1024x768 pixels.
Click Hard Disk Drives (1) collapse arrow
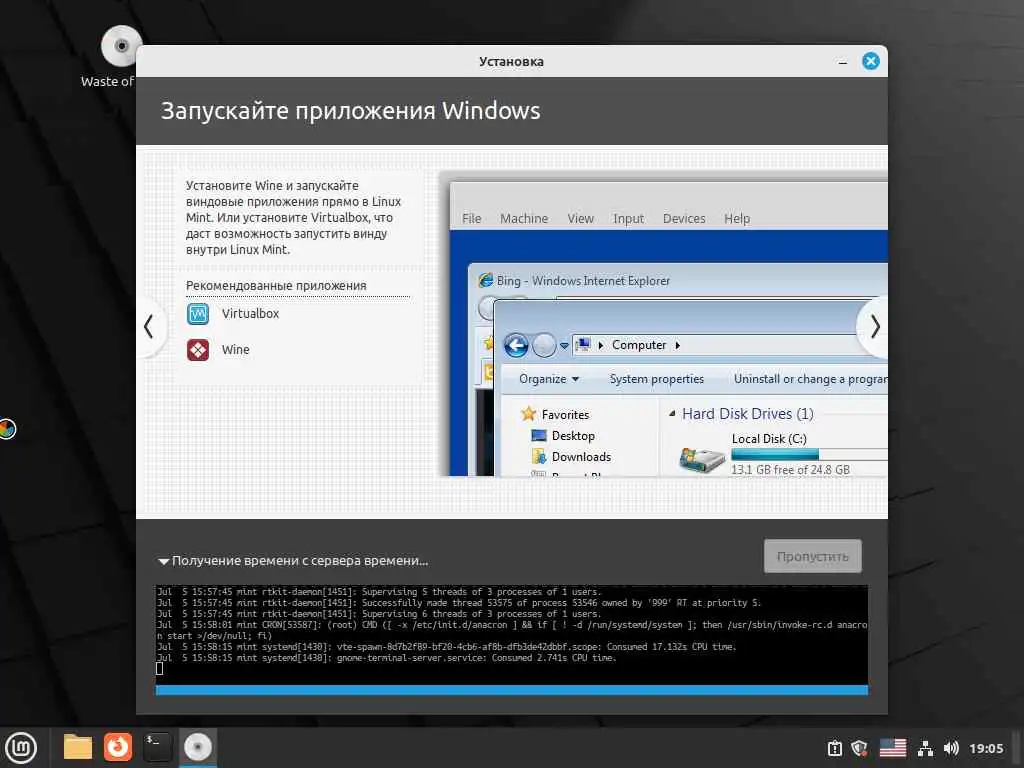[x=672, y=413]
